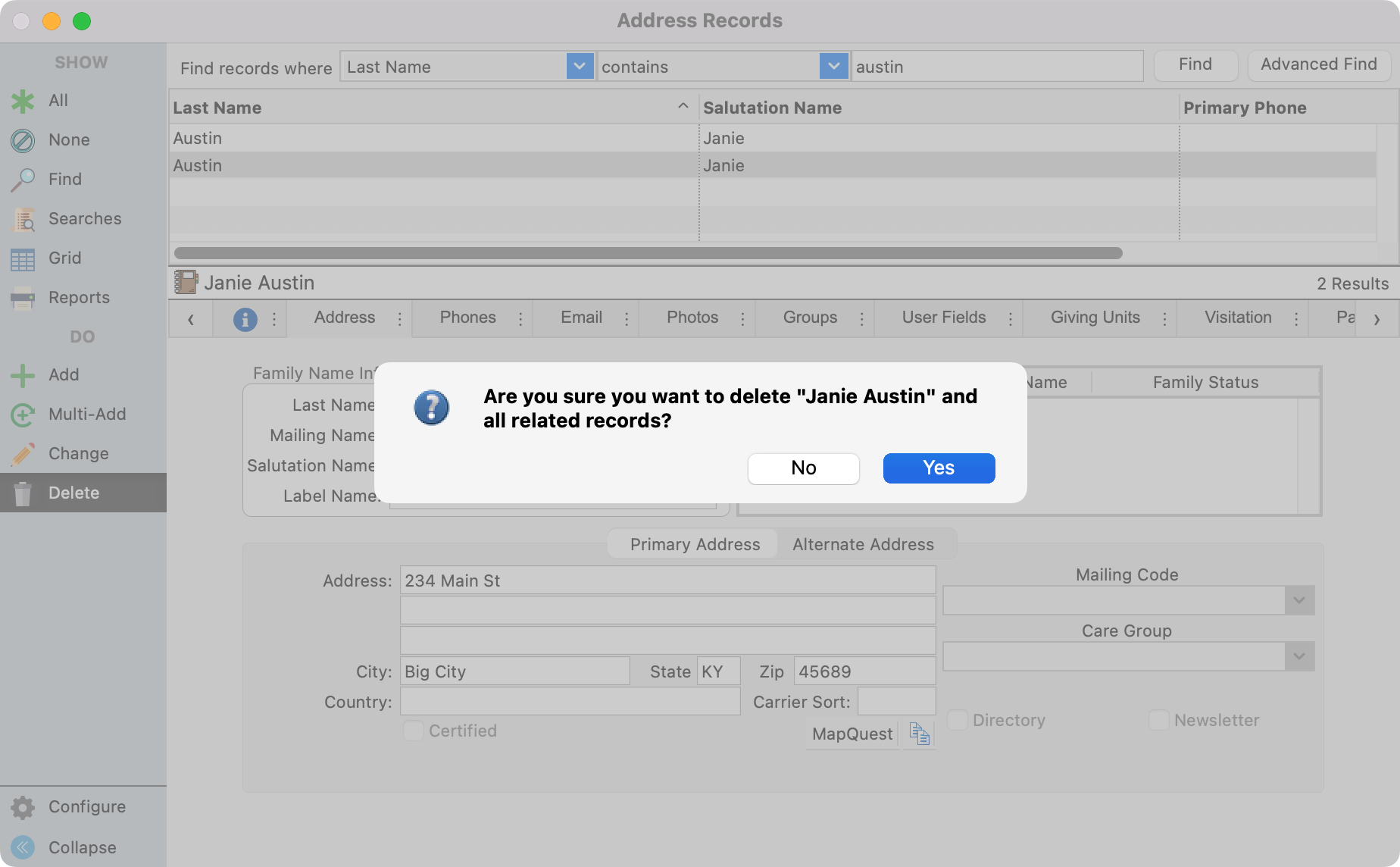The image size is (1400, 867).
Task: Click No to cancel deletion
Action: tap(803, 468)
